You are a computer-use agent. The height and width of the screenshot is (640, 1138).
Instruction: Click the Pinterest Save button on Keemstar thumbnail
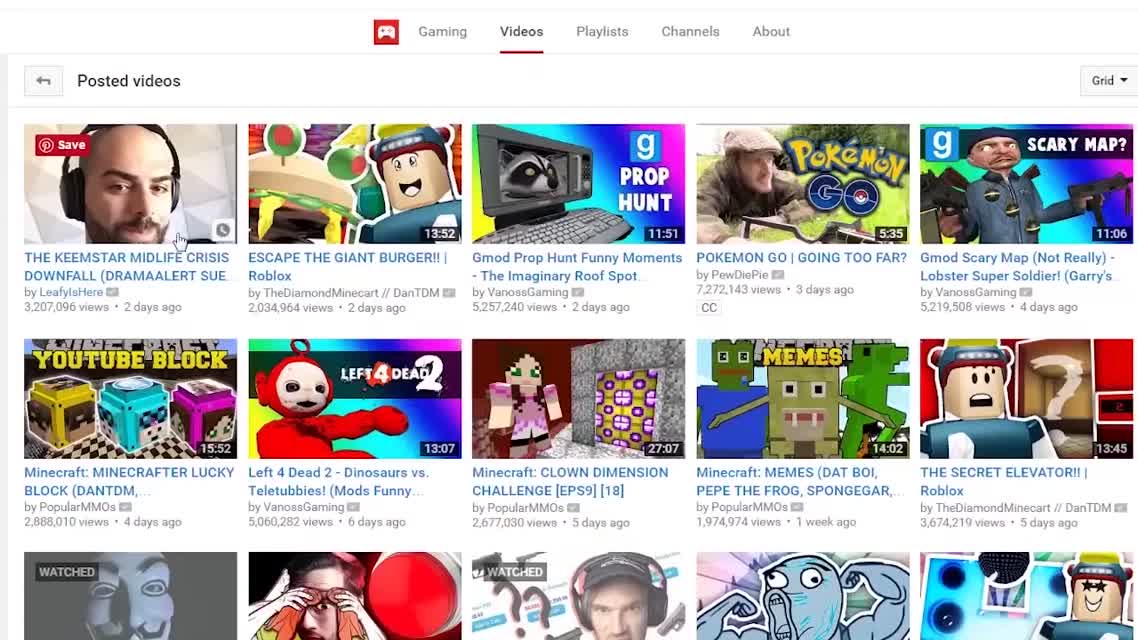point(62,145)
